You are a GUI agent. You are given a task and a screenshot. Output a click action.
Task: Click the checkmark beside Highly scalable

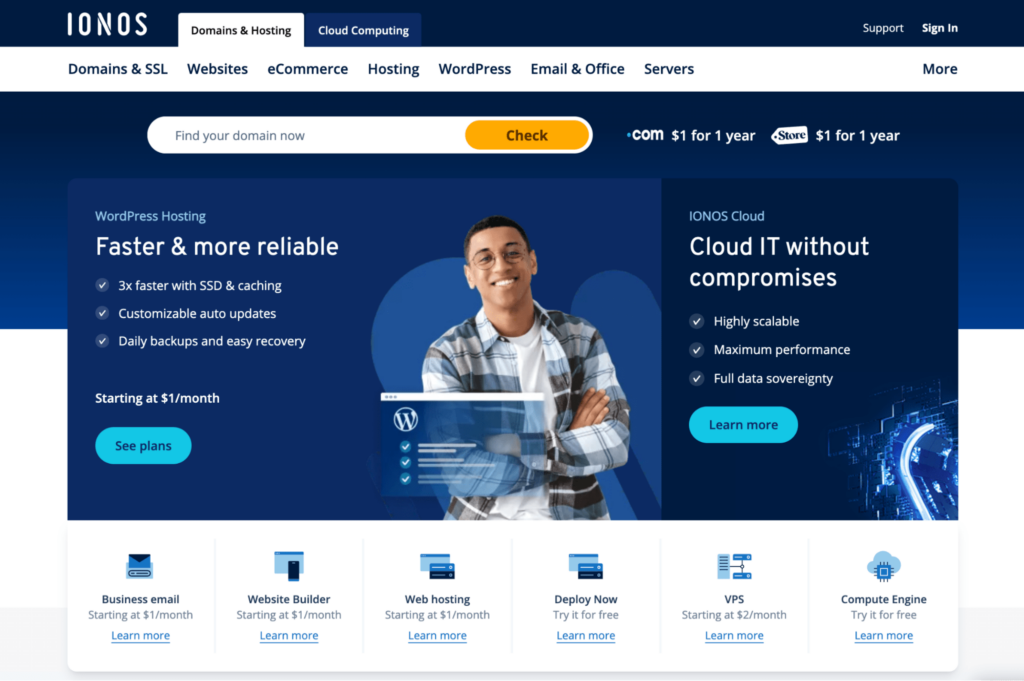(x=697, y=321)
